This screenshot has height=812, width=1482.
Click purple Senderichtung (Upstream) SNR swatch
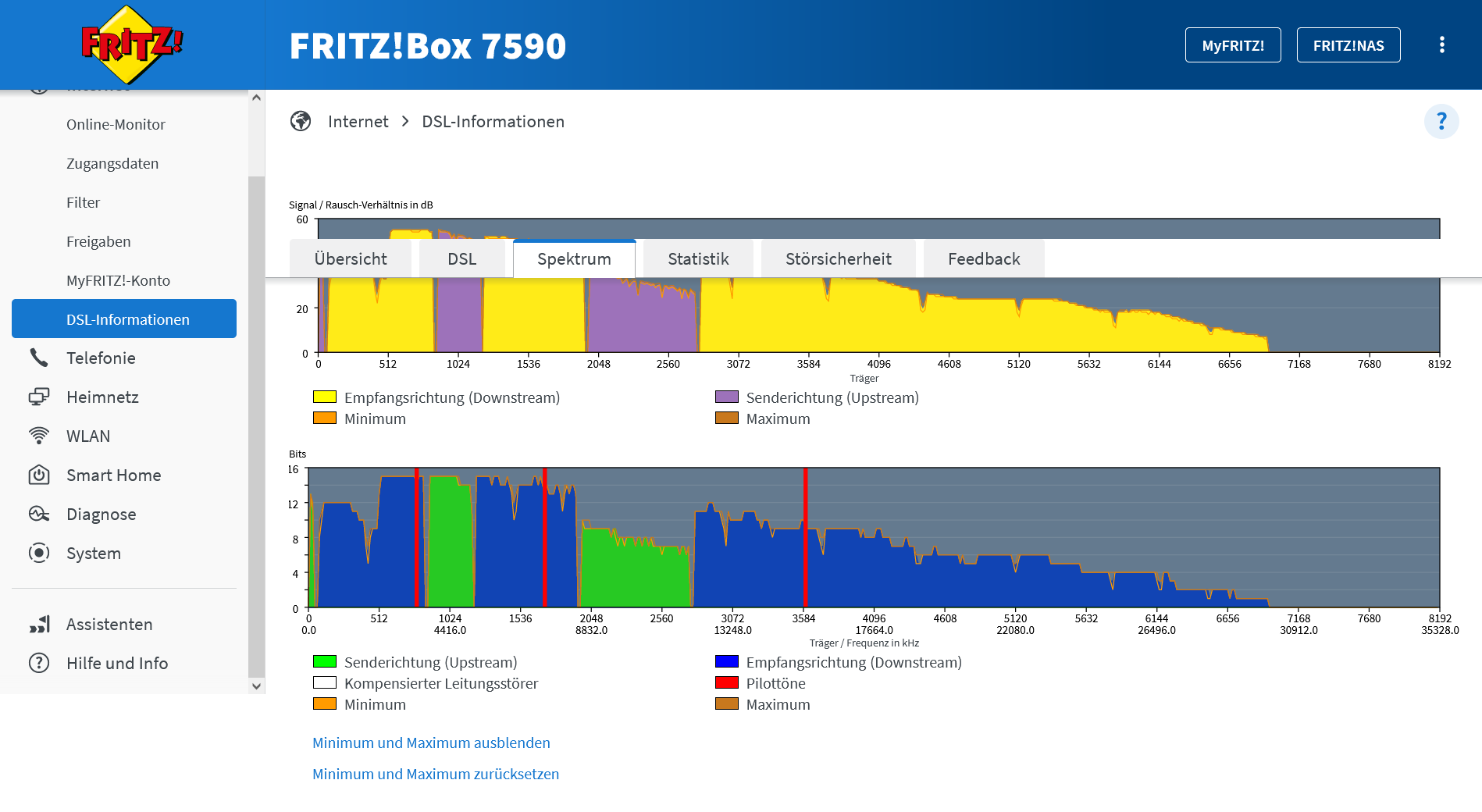pos(727,397)
